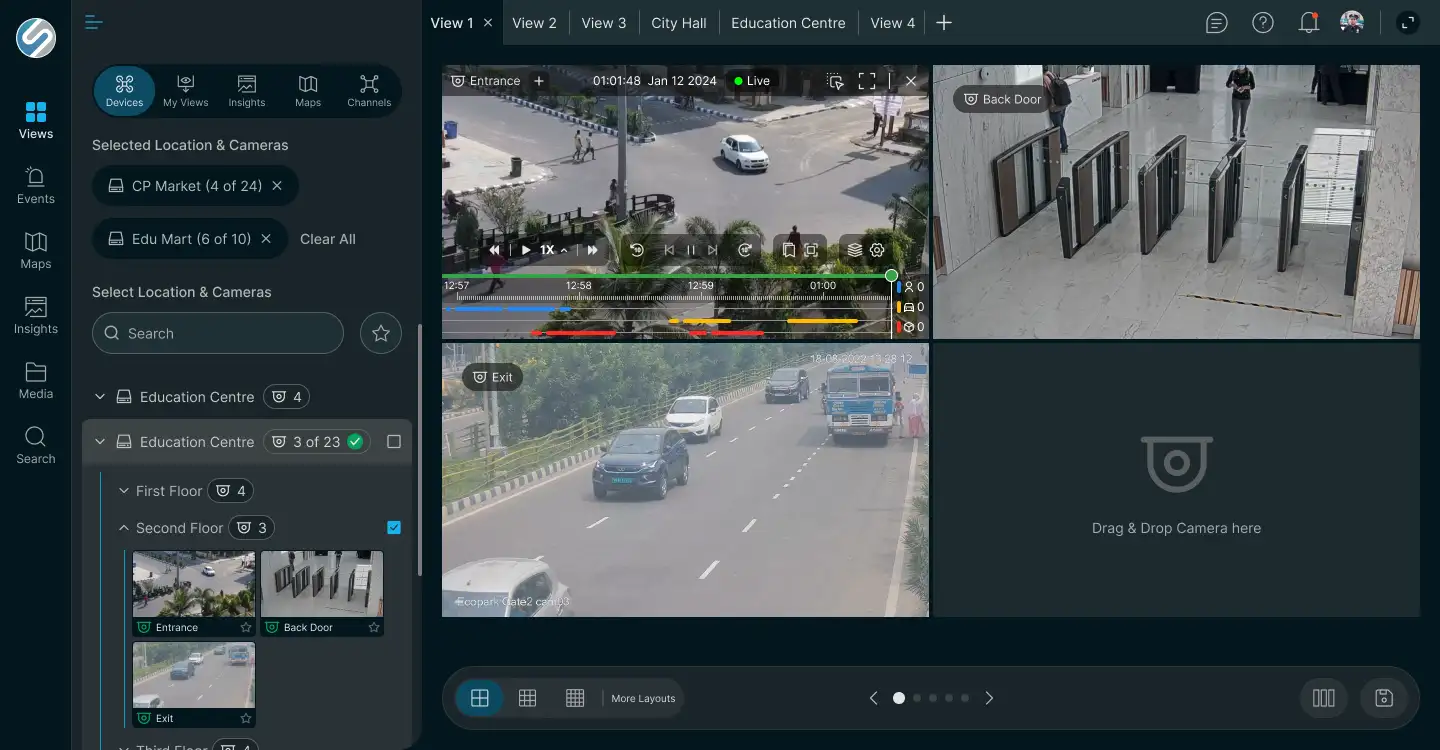Collapse Education Centre 3 of 23 node

coord(100,442)
